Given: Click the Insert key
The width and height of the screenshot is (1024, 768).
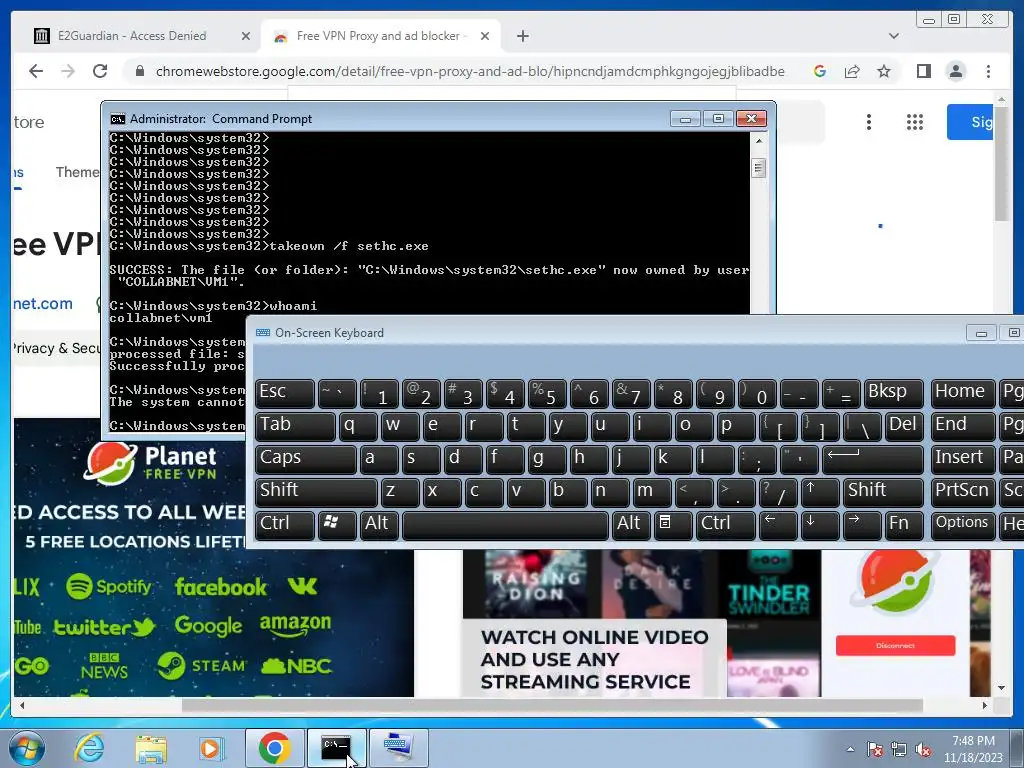Looking at the screenshot, I should point(963,458).
